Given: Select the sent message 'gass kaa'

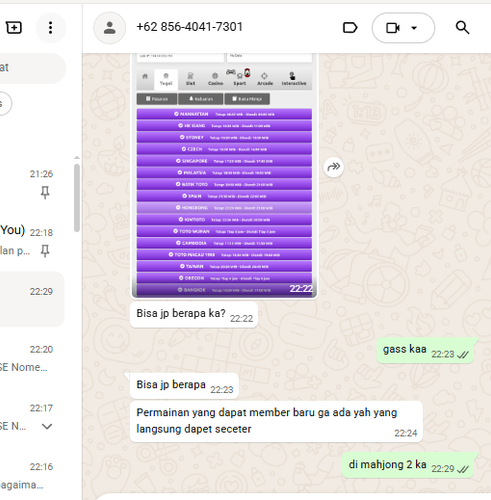Looking at the screenshot, I should [x=425, y=350].
